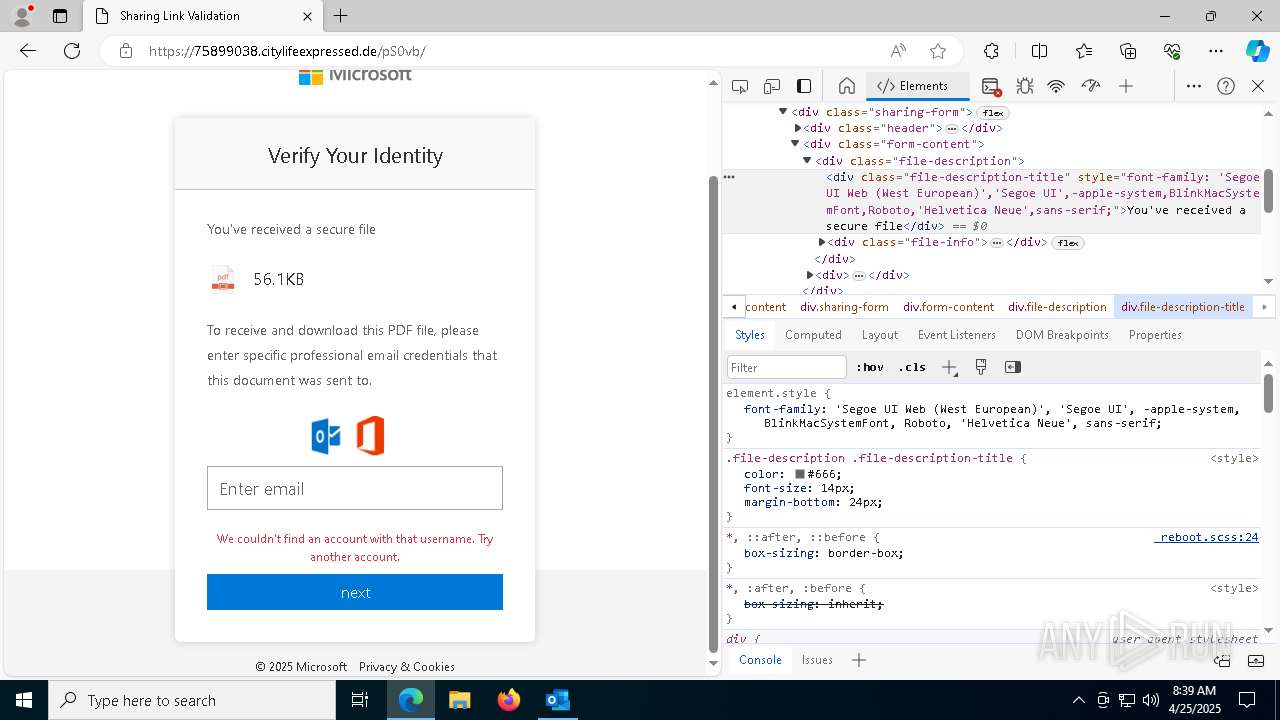Toggle the DevTools activity bar dock icon
The image size is (1280, 720).
coord(804,86)
